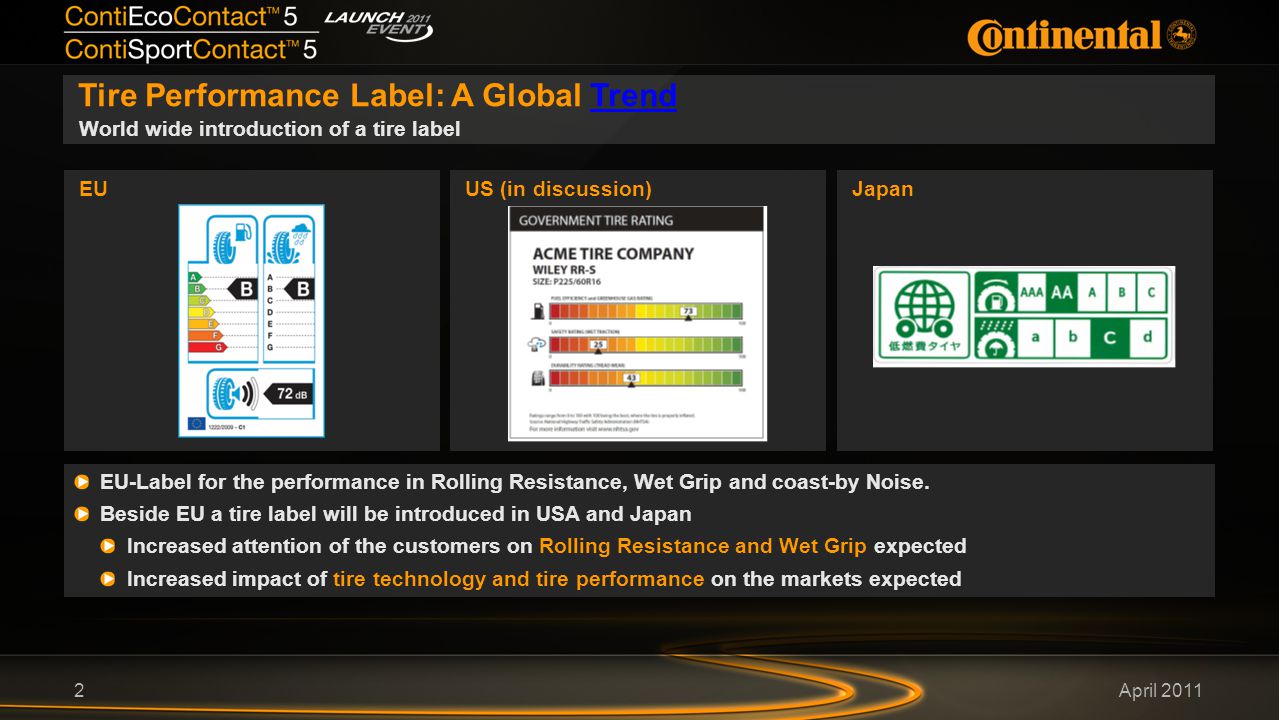Select the orange "Rolling Resistance and Wet Grip" text
Viewport: 1279px width, 720px height.
click(x=703, y=547)
